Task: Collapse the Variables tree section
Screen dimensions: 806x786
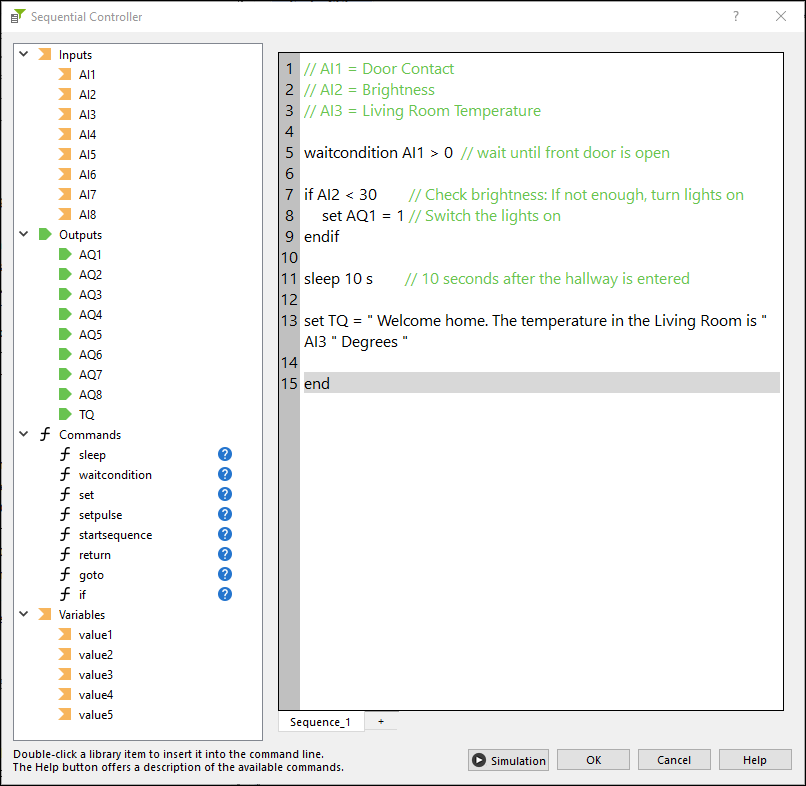Action: [24, 615]
